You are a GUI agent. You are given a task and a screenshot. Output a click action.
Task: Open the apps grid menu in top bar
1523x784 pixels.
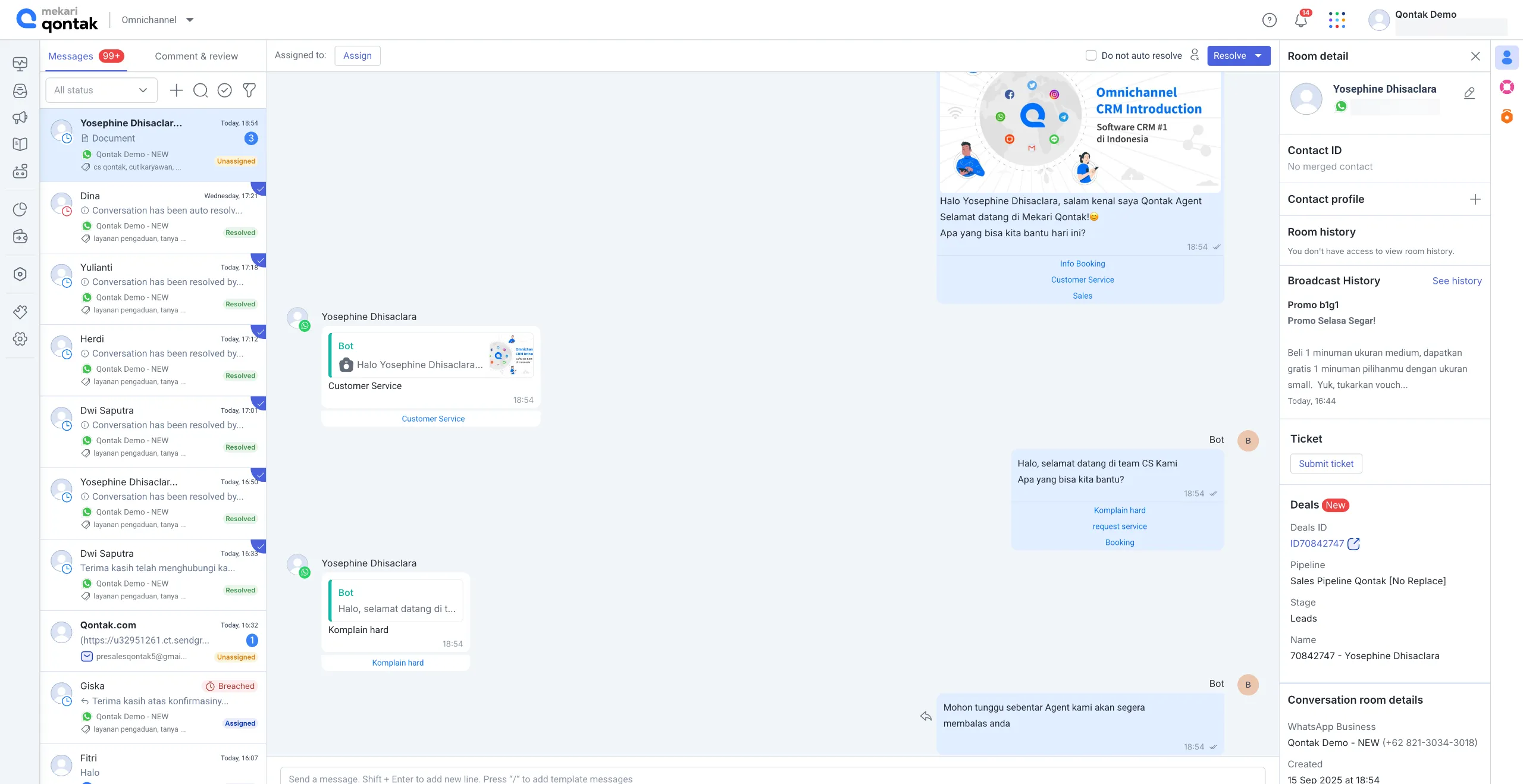pyautogui.click(x=1337, y=20)
